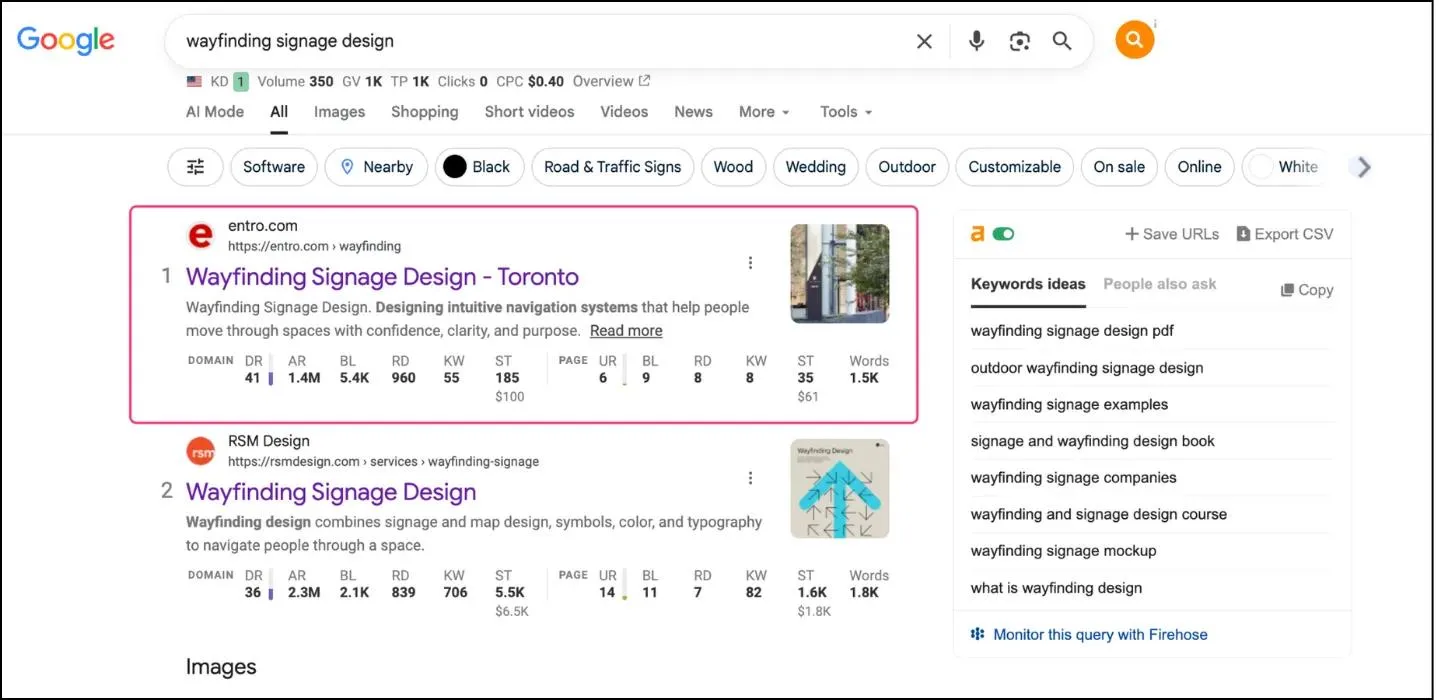The image size is (1439, 700).
Task: Click DR value 36 for RSM Design
Action: [253, 593]
